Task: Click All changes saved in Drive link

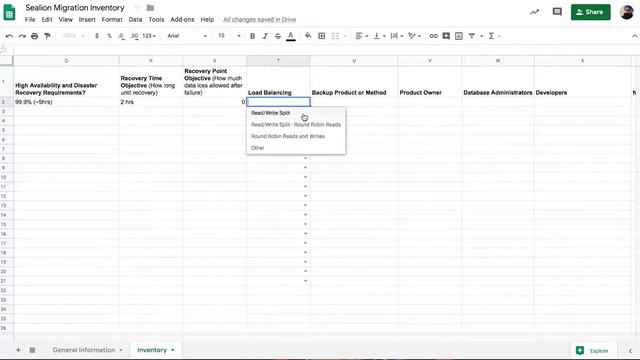Action: (260, 20)
